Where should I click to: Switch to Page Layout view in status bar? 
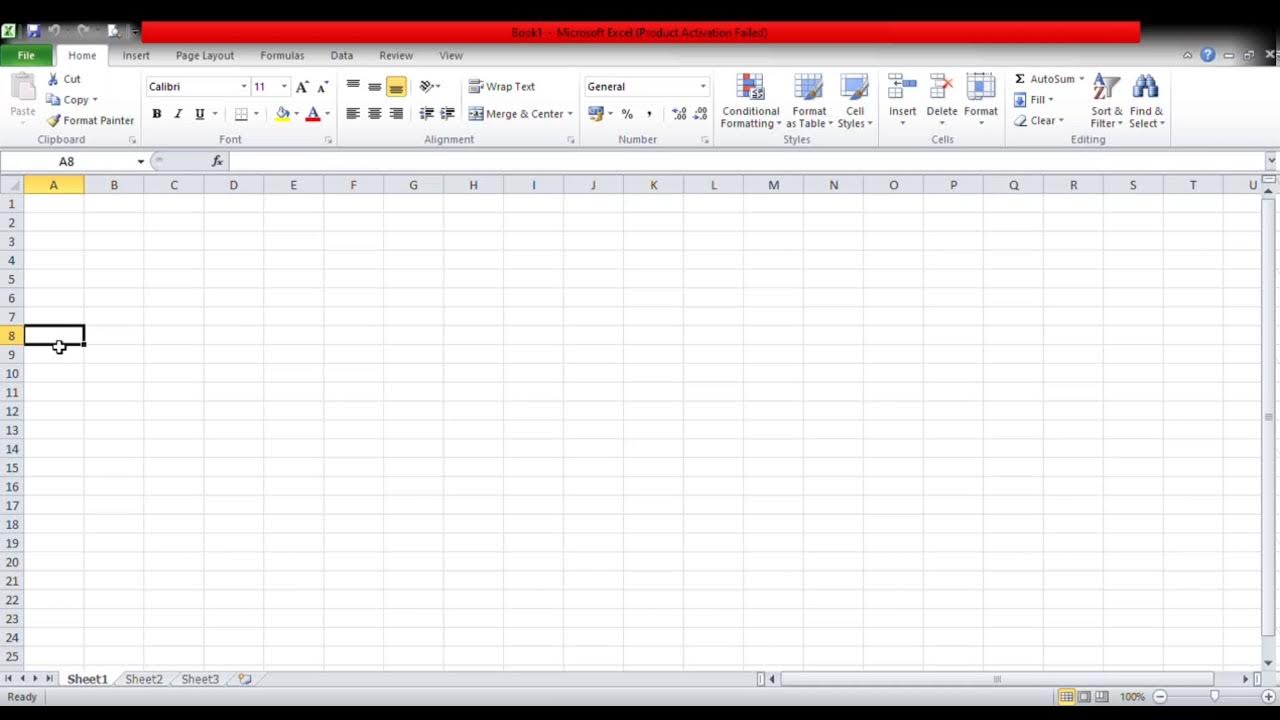tap(1084, 696)
